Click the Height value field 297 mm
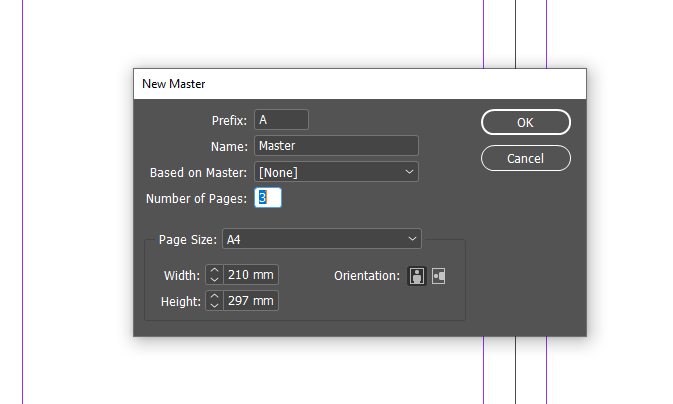This screenshot has width=673, height=404. [250, 301]
